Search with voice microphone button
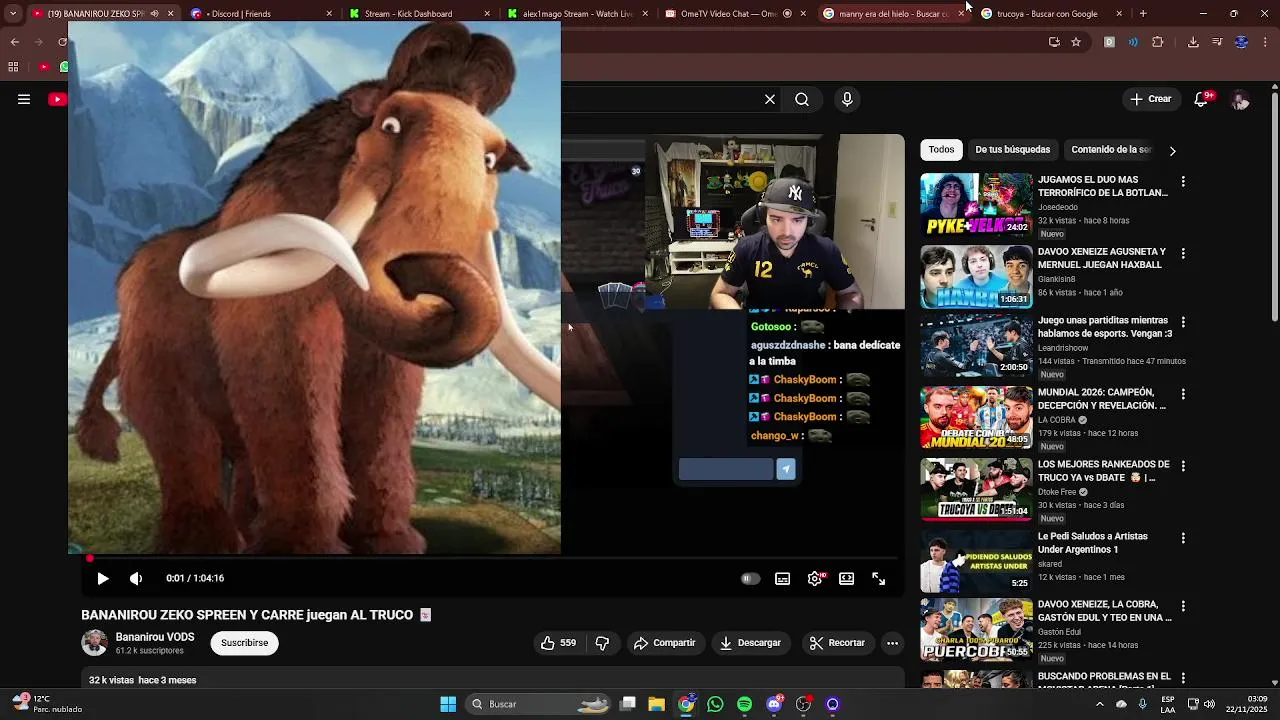The width and height of the screenshot is (1280, 720). [x=847, y=99]
